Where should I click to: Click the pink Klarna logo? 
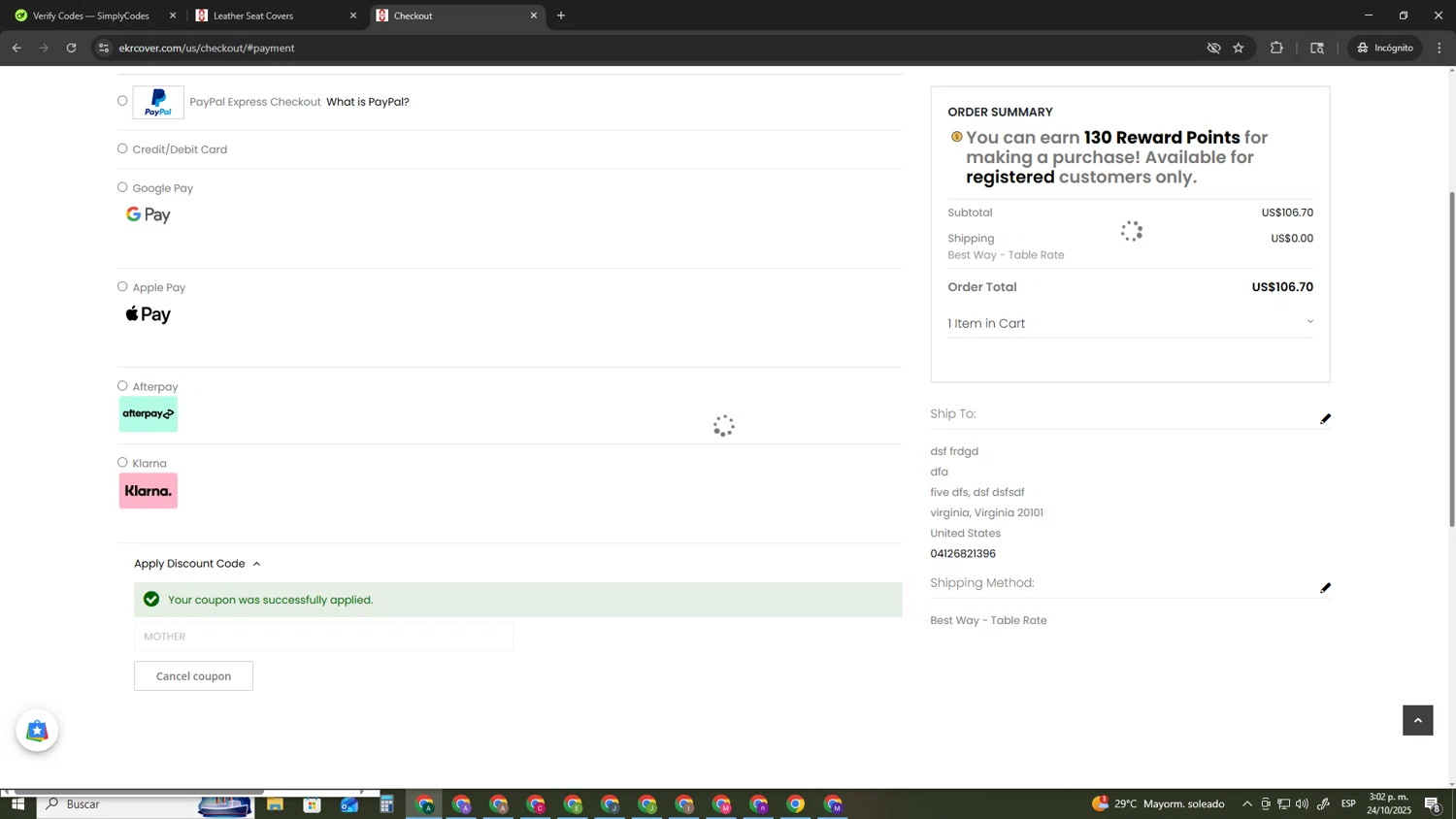(149, 491)
